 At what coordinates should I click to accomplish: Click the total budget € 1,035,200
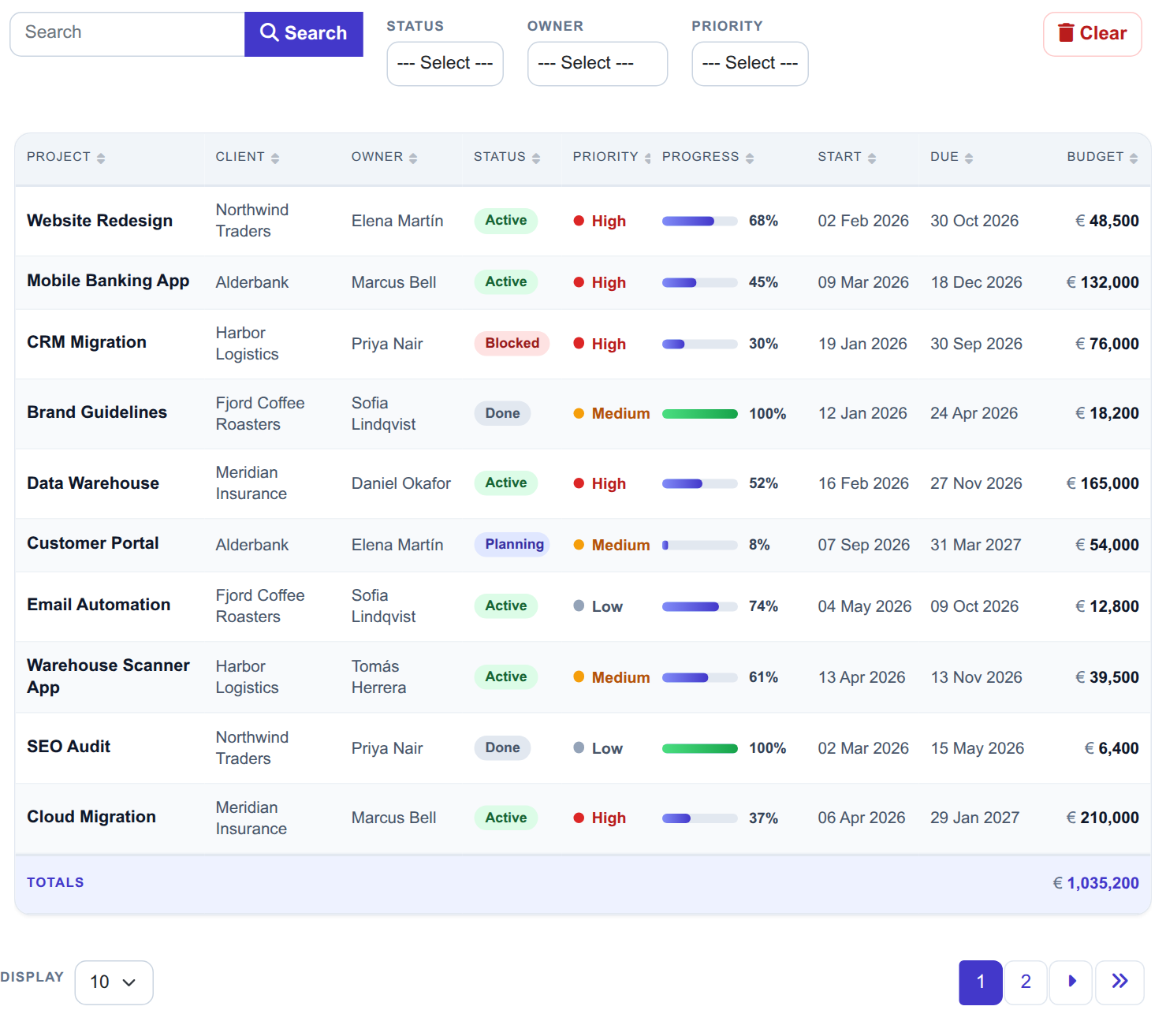point(1096,884)
